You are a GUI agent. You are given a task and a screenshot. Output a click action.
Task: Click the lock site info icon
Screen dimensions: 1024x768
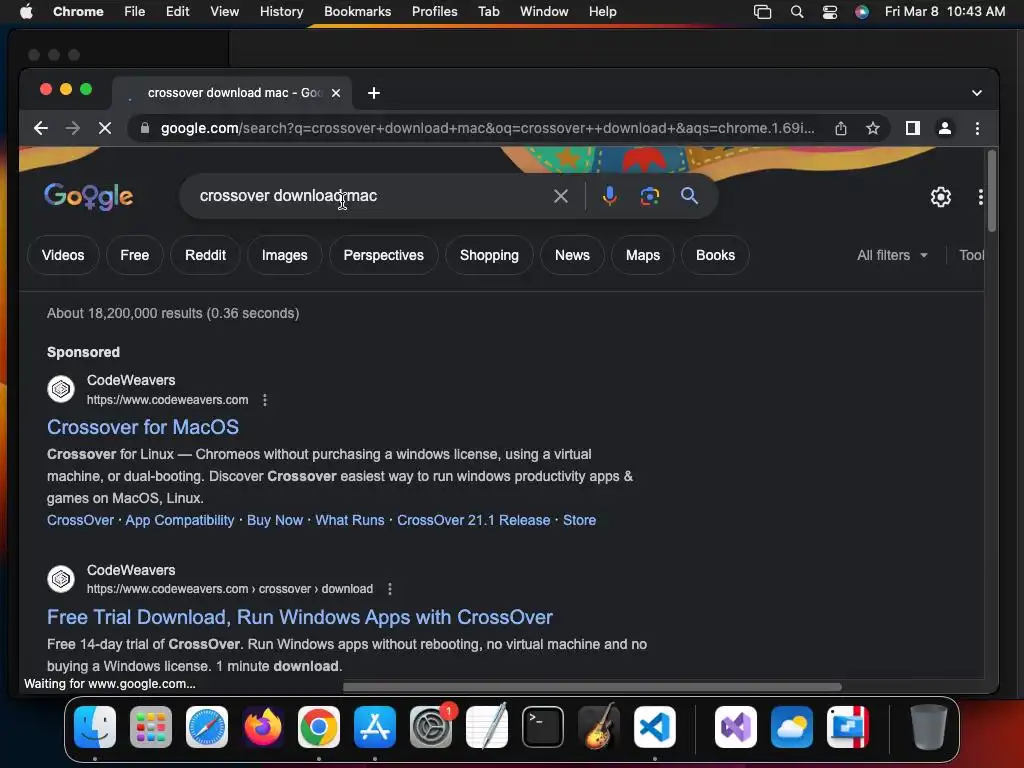pyautogui.click(x=145, y=128)
